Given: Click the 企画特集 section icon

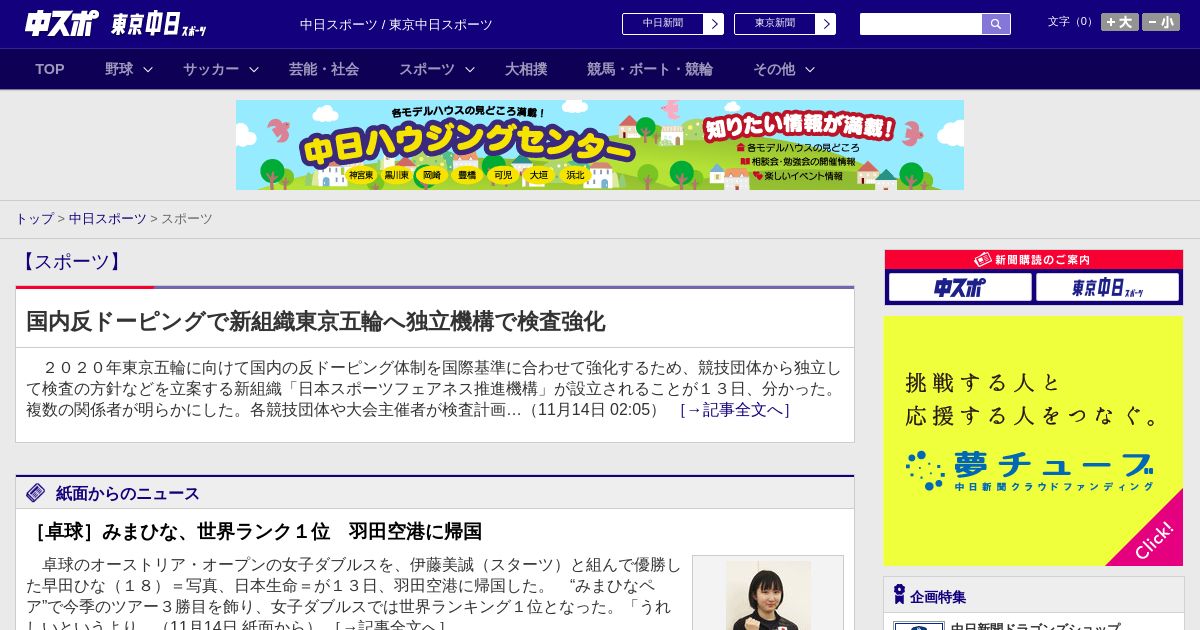Looking at the screenshot, I should click(x=899, y=595).
